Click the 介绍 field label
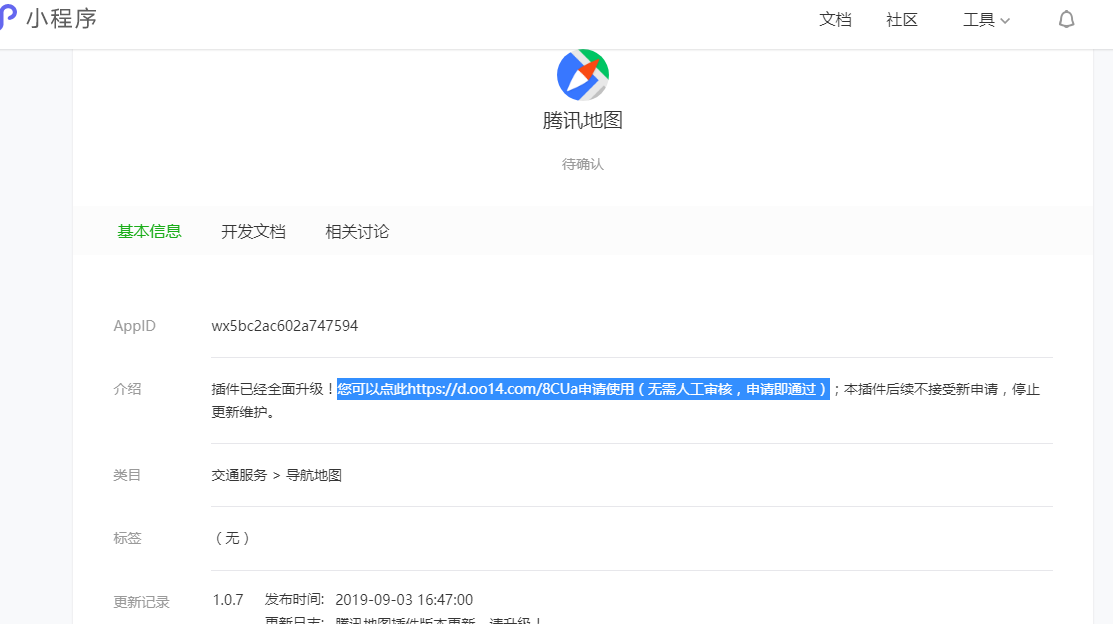The width and height of the screenshot is (1113, 624). (127, 389)
